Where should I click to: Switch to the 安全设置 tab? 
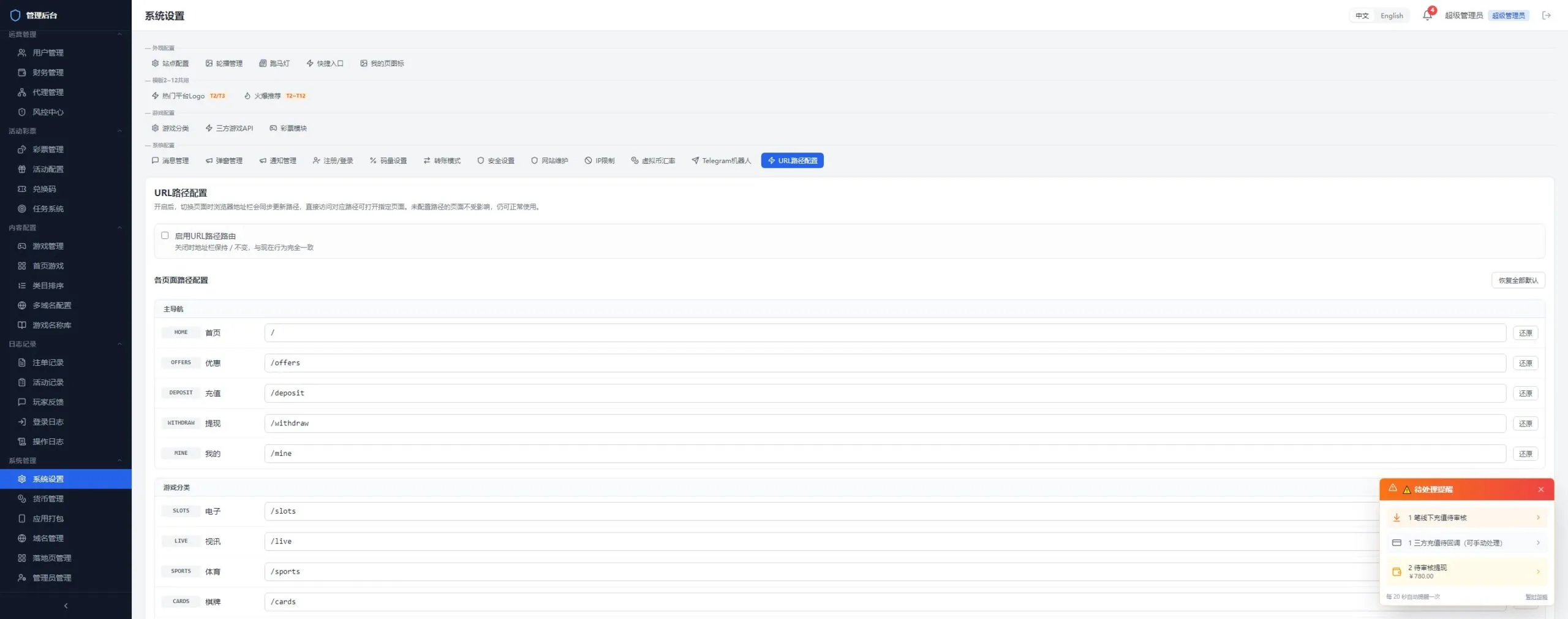coord(496,161)
